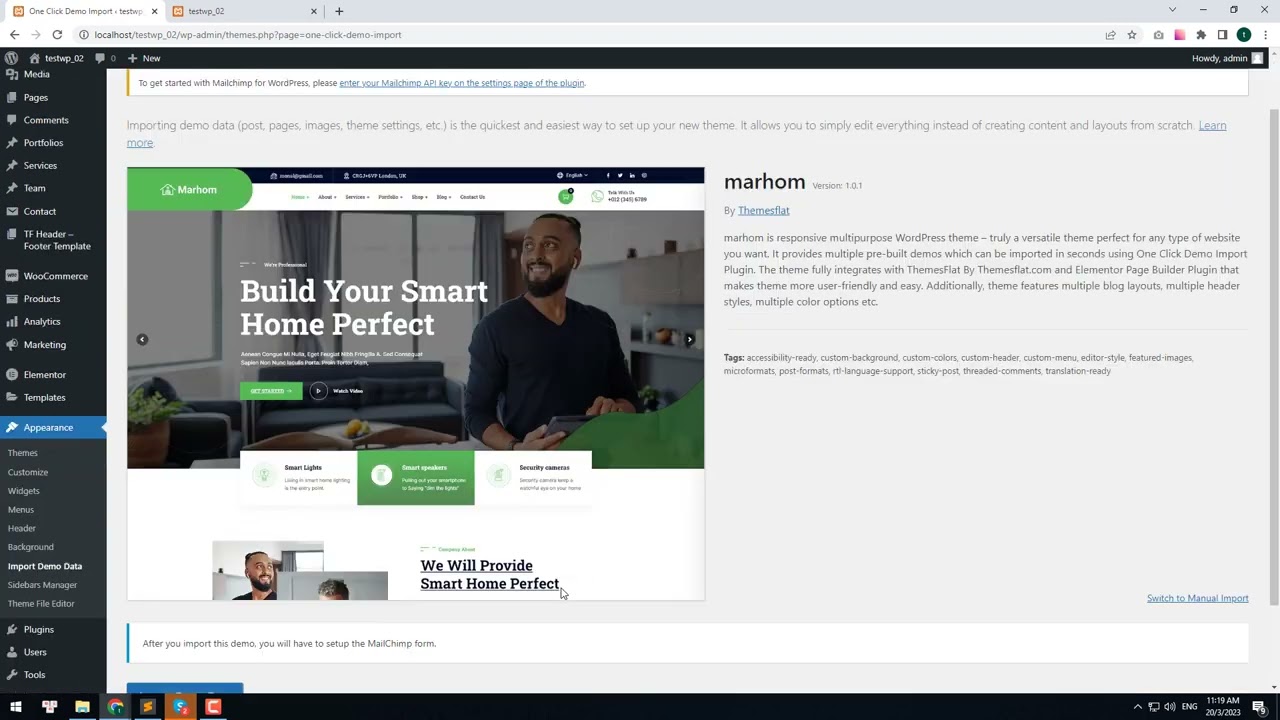Screen dimensions: 1280x720
Task: Open Background submenu item
Action: pyautogui.click(x=31, y=547)
